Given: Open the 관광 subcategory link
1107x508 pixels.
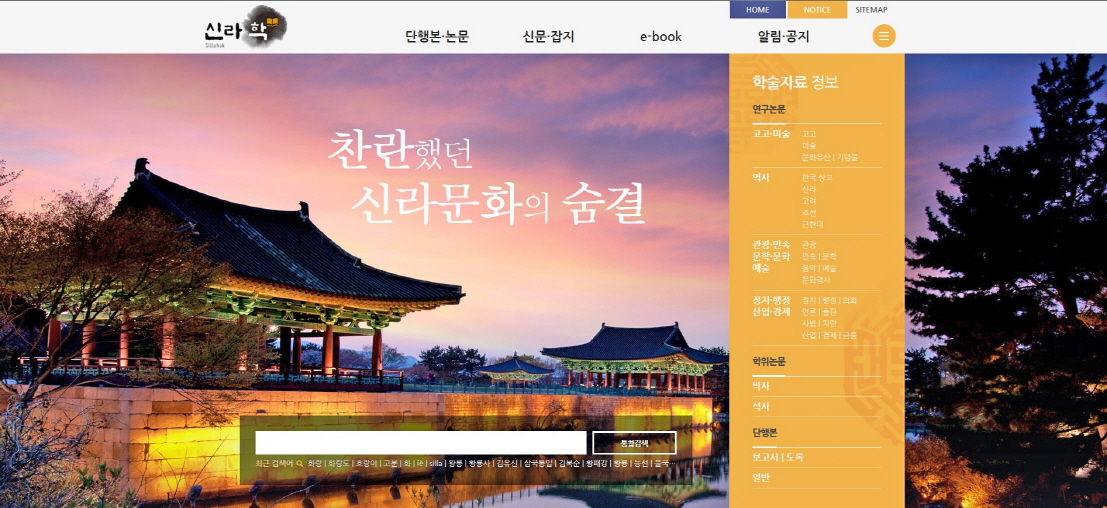Looking at the screenshot, I should (x=809, y=244).
